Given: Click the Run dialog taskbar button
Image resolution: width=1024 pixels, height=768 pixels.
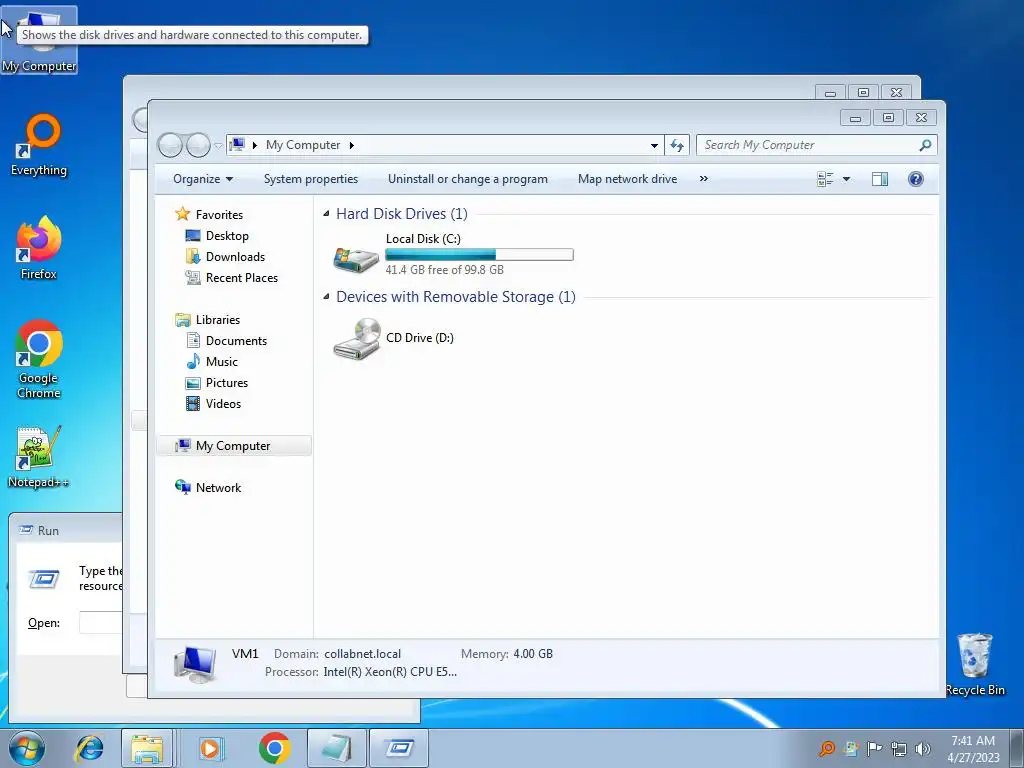Looking at the screenshot, I should pos(399,748).
